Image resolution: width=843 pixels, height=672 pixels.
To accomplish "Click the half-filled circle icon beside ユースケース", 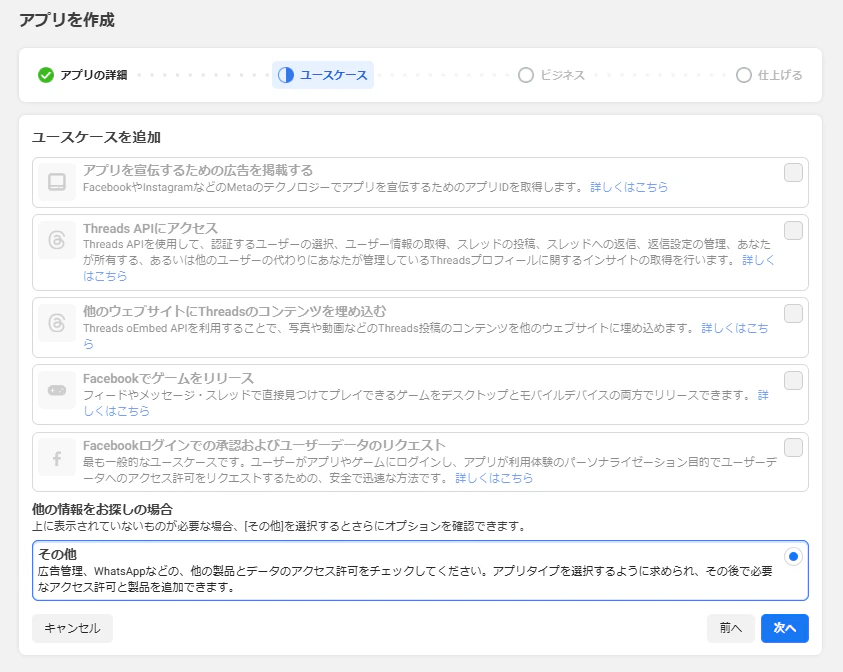I will pos(286,75).
